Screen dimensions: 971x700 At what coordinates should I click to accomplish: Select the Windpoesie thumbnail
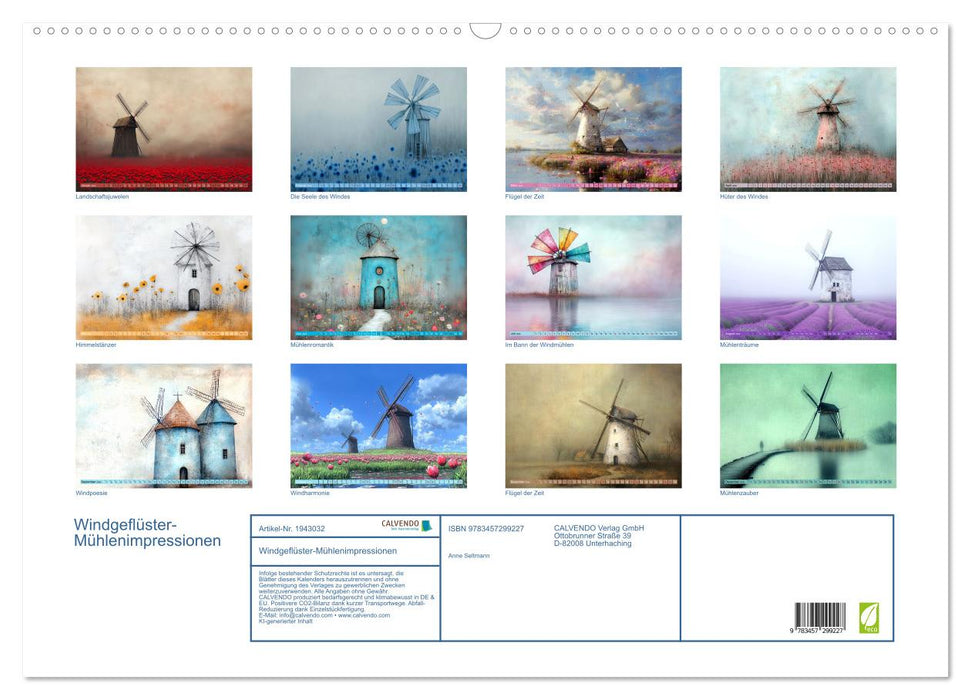coord(162,425)
